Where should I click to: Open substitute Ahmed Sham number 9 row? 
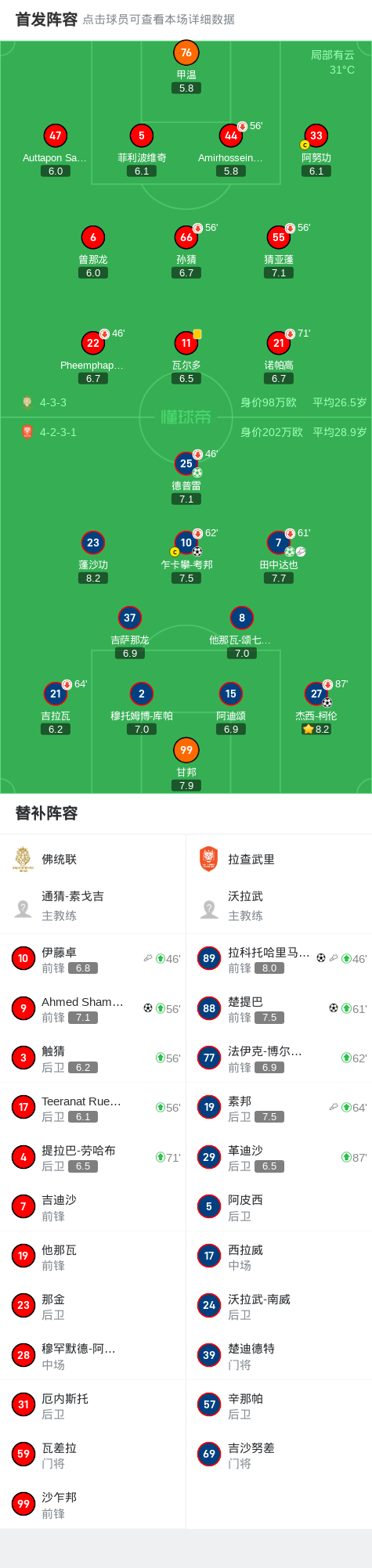pyautogui.click(x=92, y=1008)
